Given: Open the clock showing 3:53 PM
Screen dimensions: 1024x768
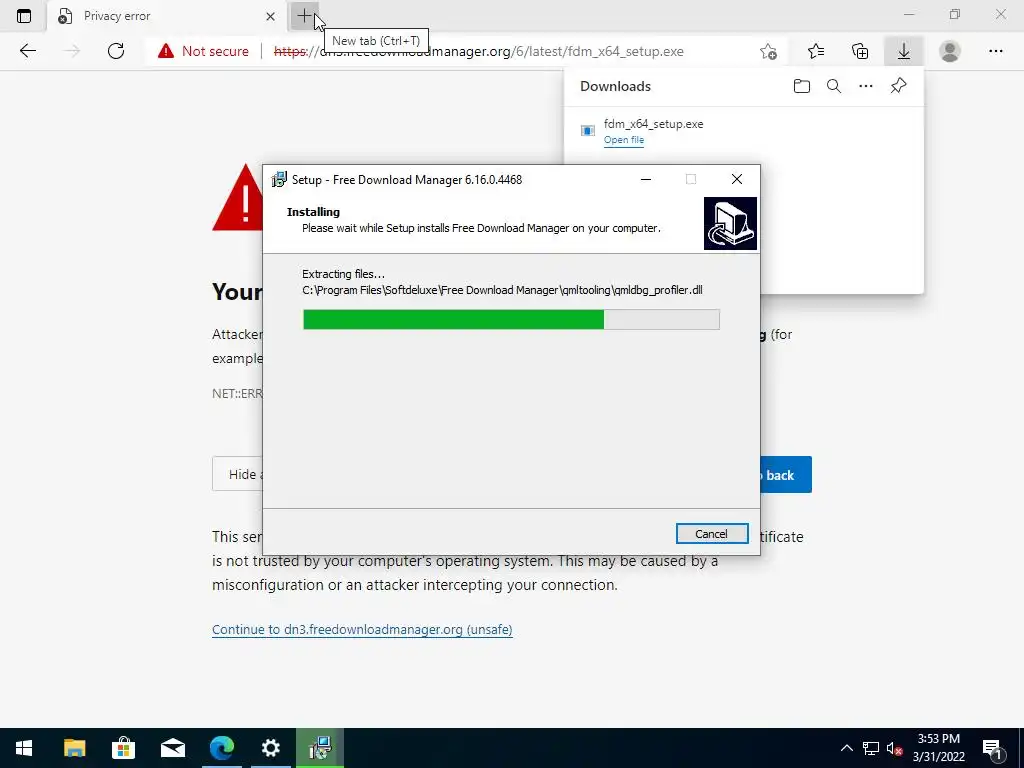Looking at the screenshot, I should pyautogui.click(x=938, y=748).
